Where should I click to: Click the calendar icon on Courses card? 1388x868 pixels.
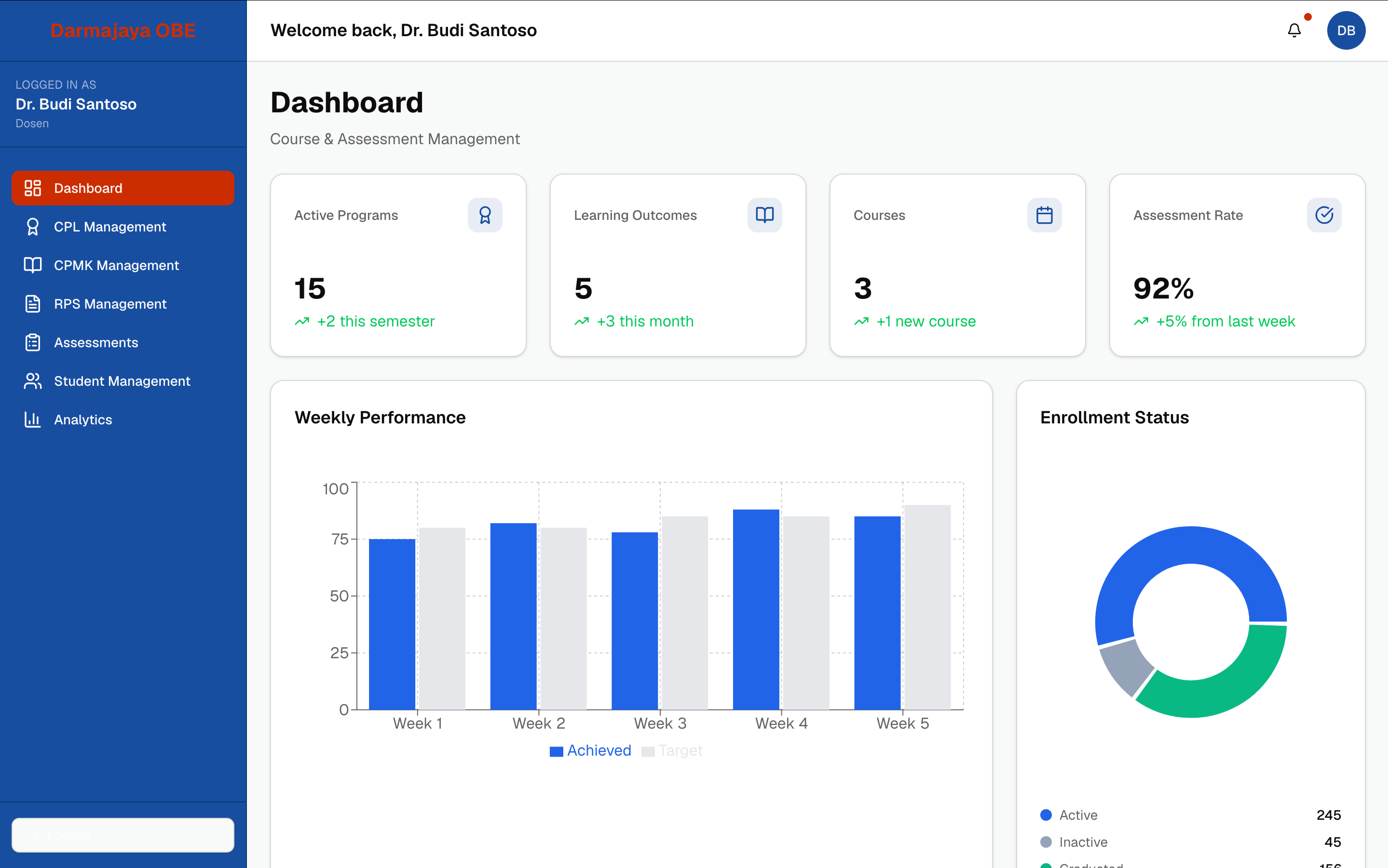[x=1044, y=215]
